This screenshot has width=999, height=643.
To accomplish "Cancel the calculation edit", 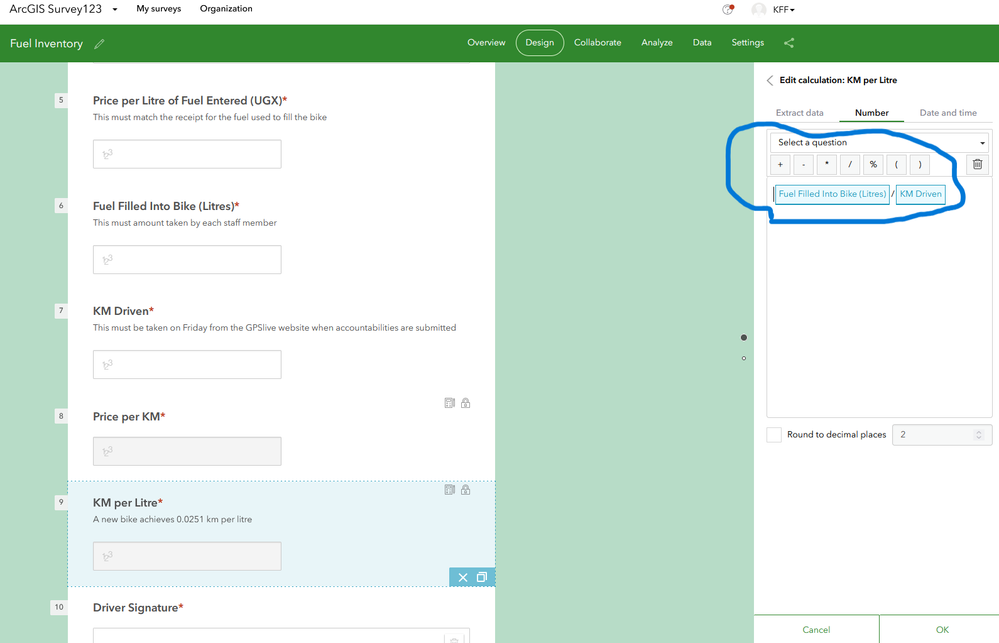I will 816,630.
